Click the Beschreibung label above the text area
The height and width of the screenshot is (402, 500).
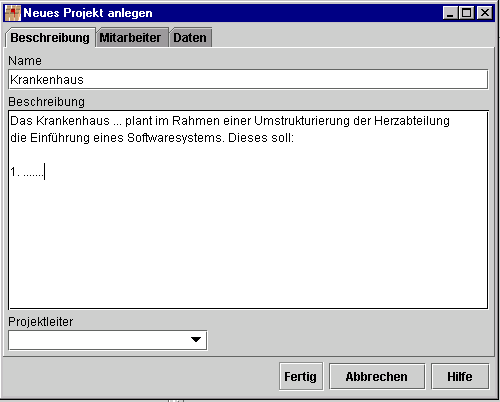[x=47, y=102]
